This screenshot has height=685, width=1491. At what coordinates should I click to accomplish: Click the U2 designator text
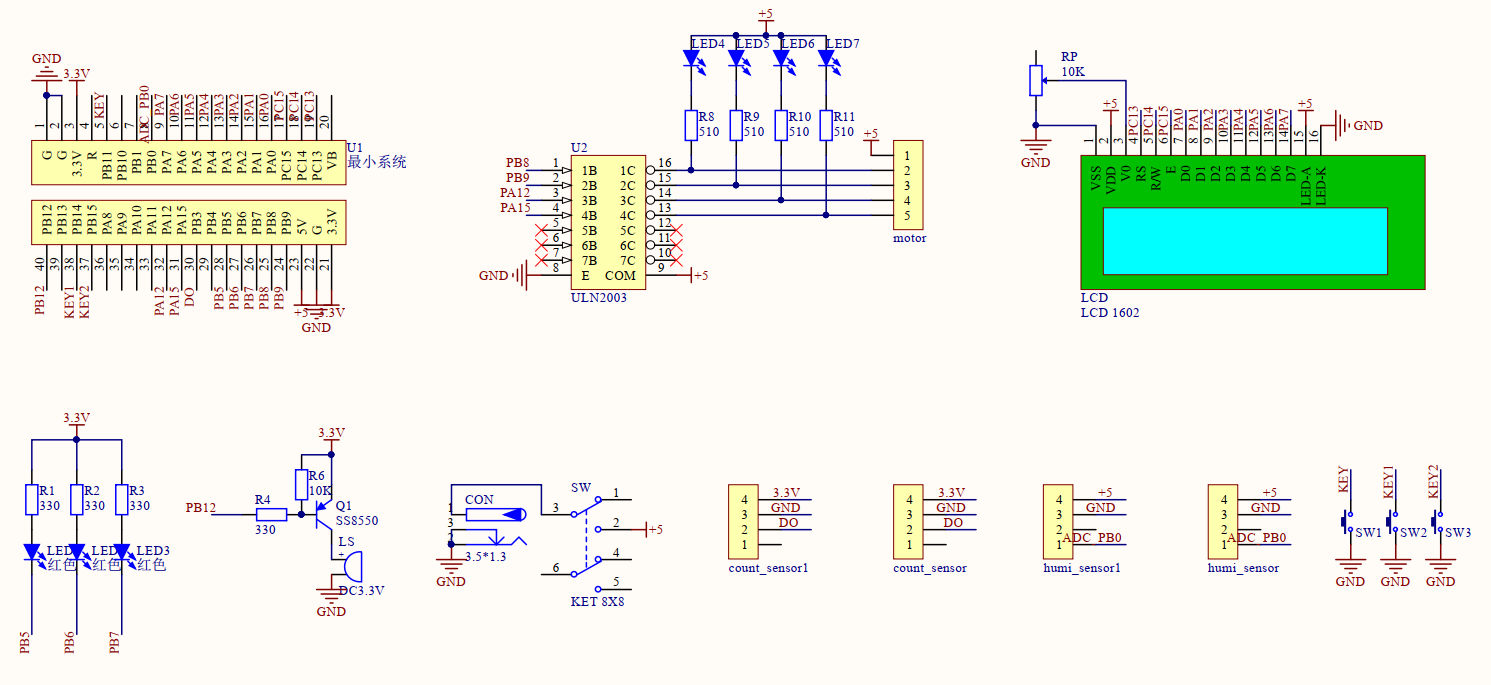(579, 148)
